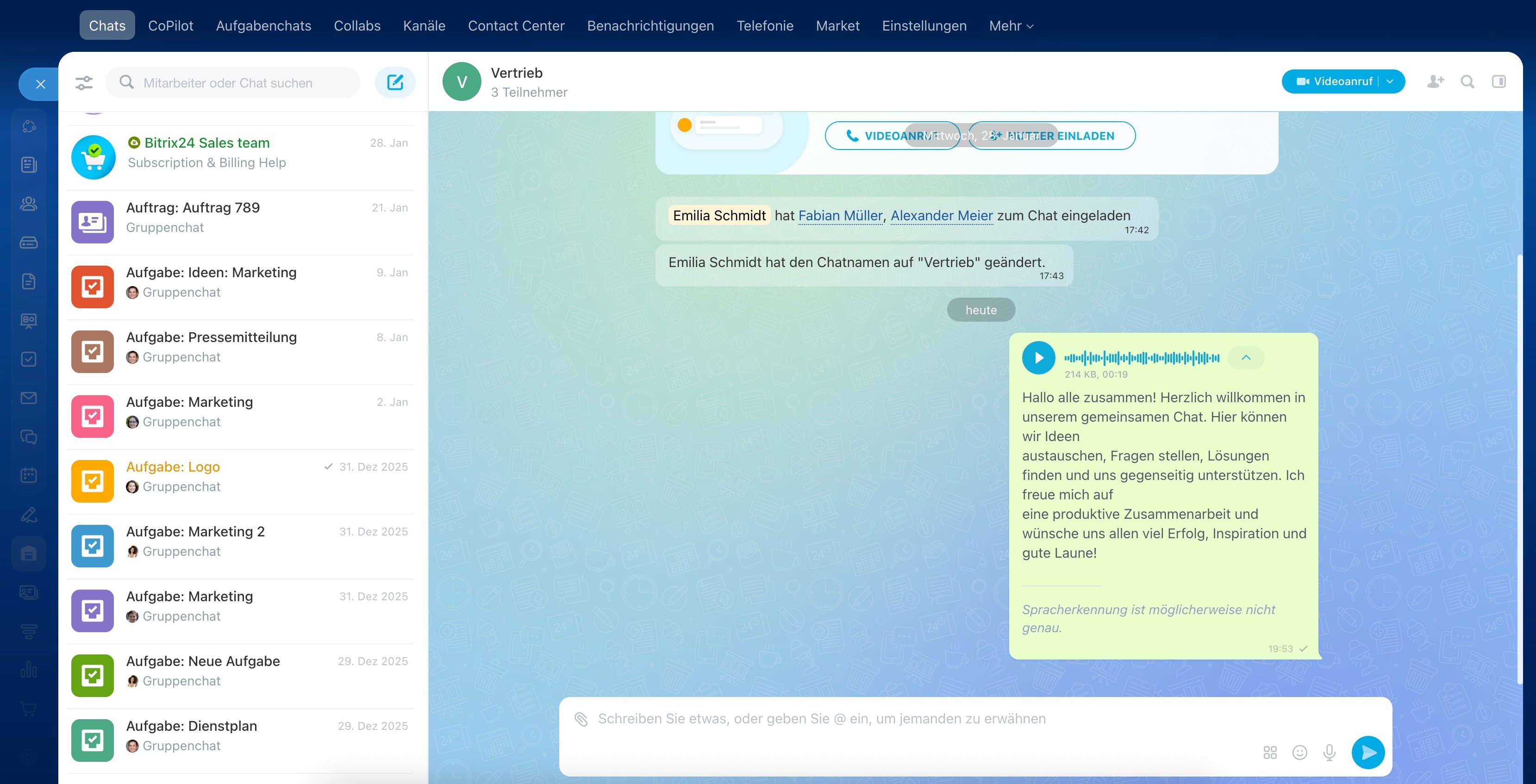This screenshot has width=1536, height=784.
Task: Open the apps grid icon in message box
Action: click(1270, 753)
